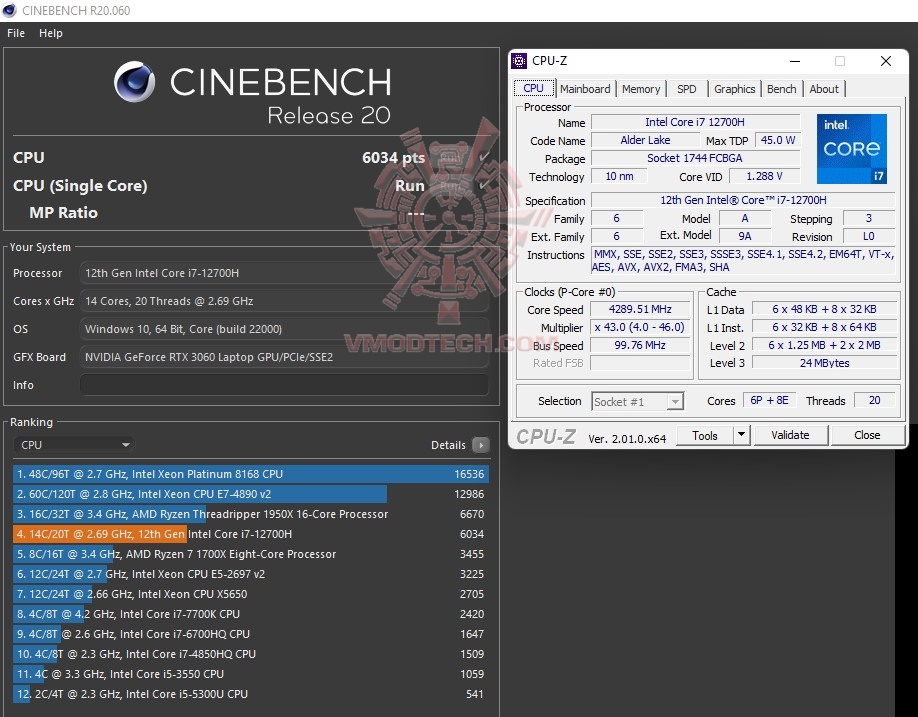Select the Ryzen Threadripper 1950X ranking row
918x717 pixels.
tap(251, 514)
